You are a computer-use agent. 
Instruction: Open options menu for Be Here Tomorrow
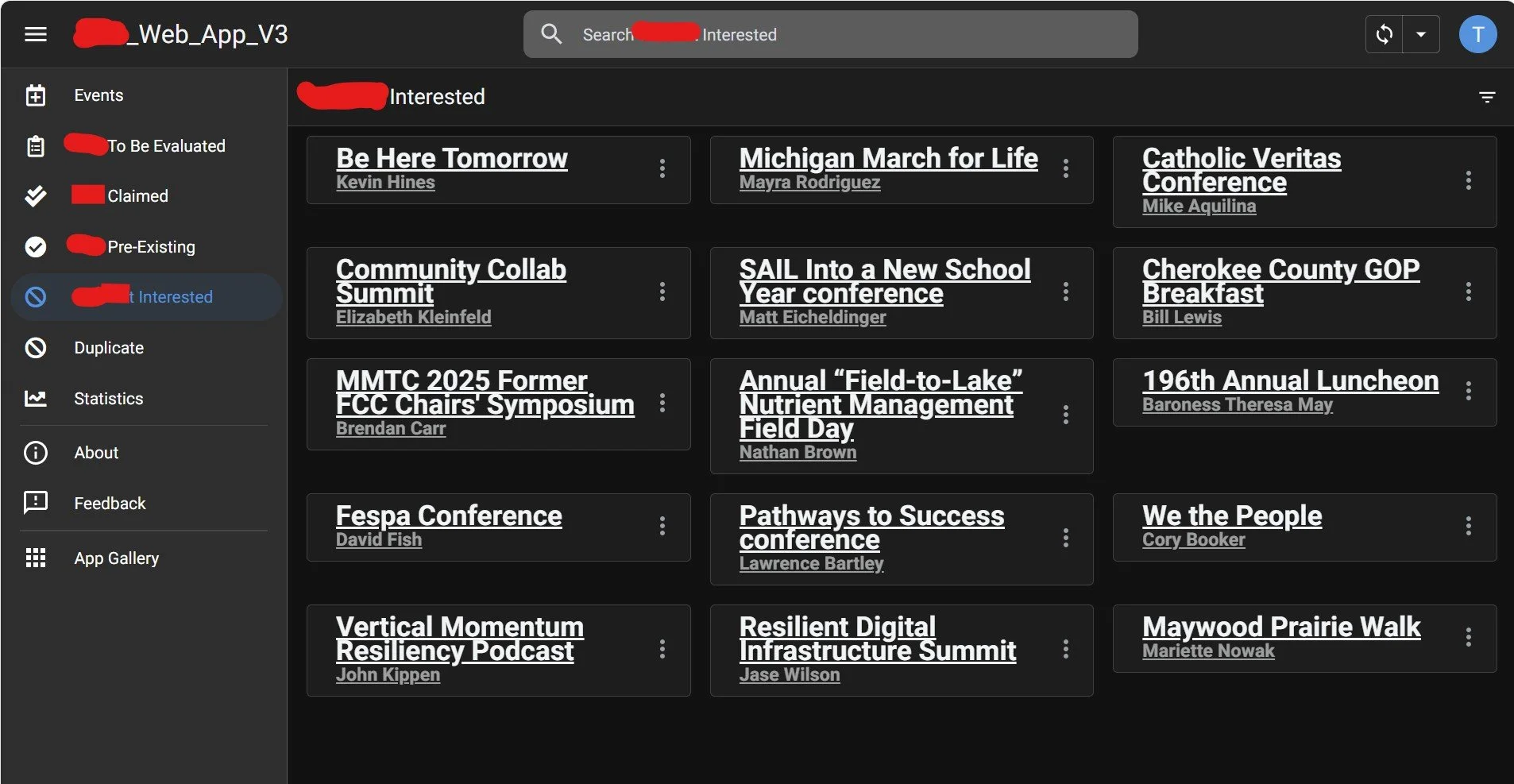[662, 168]
